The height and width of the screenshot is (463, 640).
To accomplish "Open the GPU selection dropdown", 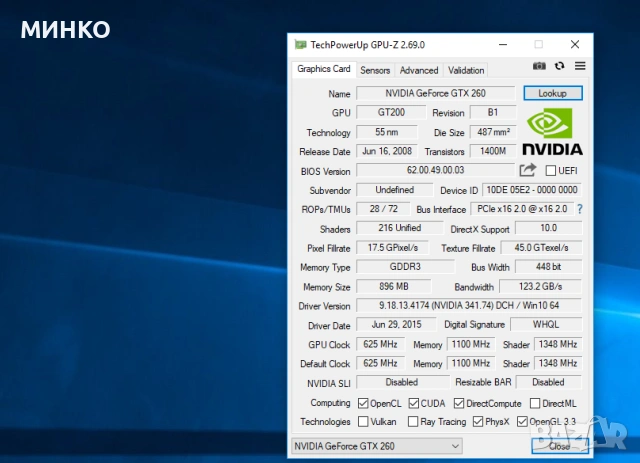I will 377,446.
